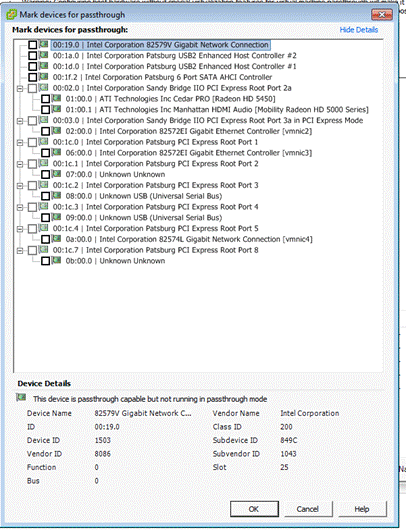Check the 00:1a.0 USB2 Host Controller #2 checkbox
Image resolution: width=406 pixels, height=530 pixels.
click(33, 56)
